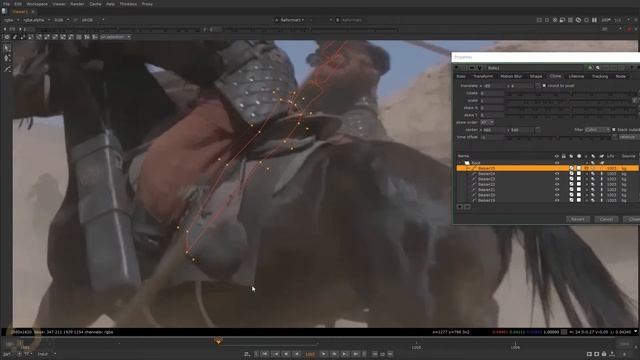Click the orange playhead marker on the timeline

[218, 340]
